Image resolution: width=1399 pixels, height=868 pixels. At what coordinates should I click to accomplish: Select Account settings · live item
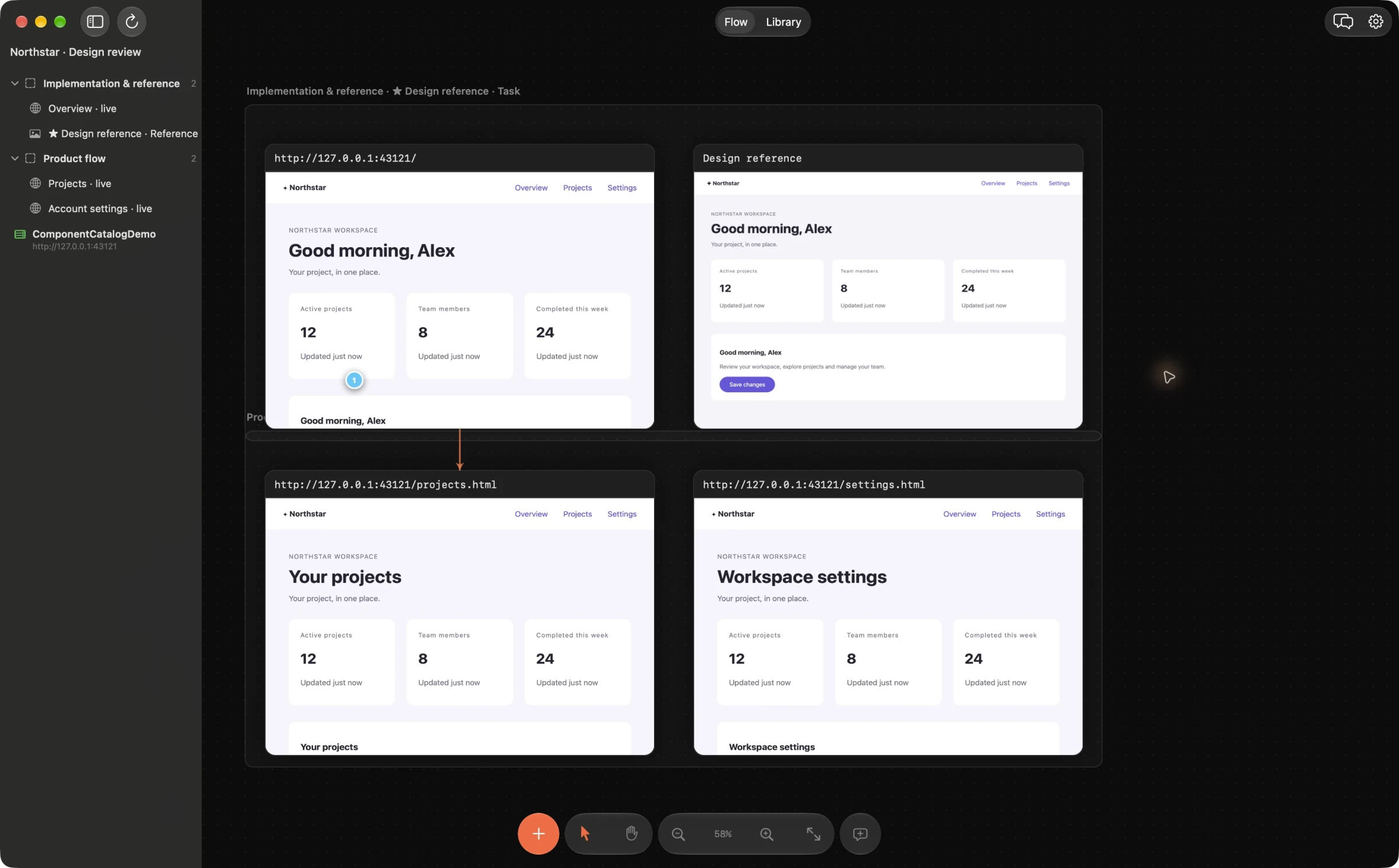click(x=101, y=209)
